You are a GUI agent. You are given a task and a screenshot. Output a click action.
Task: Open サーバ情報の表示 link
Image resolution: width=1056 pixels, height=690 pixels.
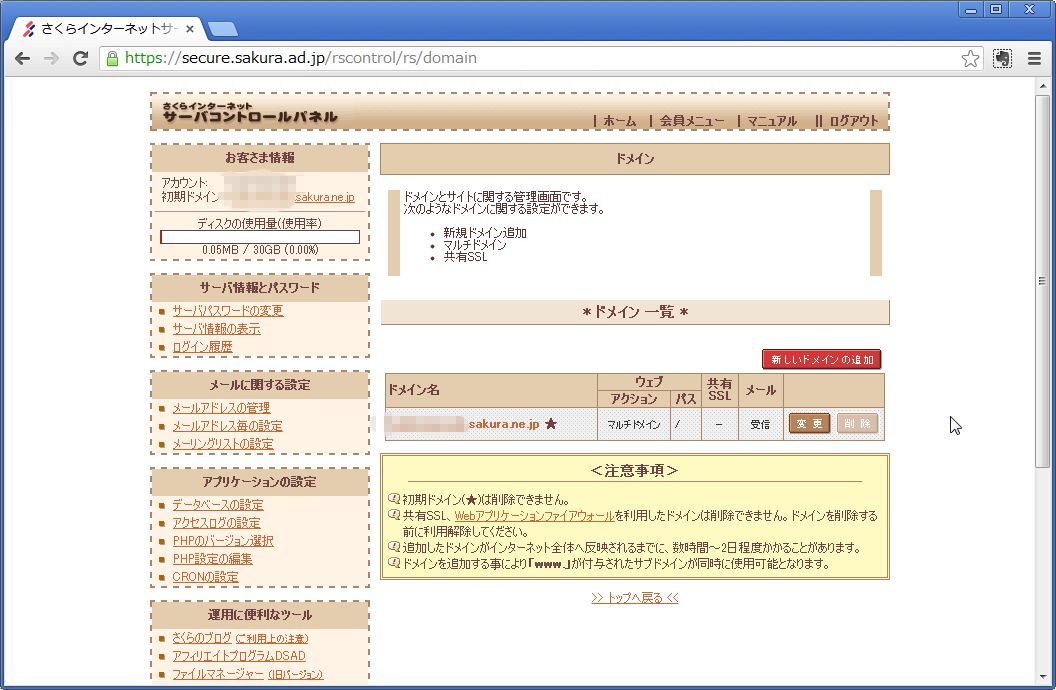pos(216,329)
